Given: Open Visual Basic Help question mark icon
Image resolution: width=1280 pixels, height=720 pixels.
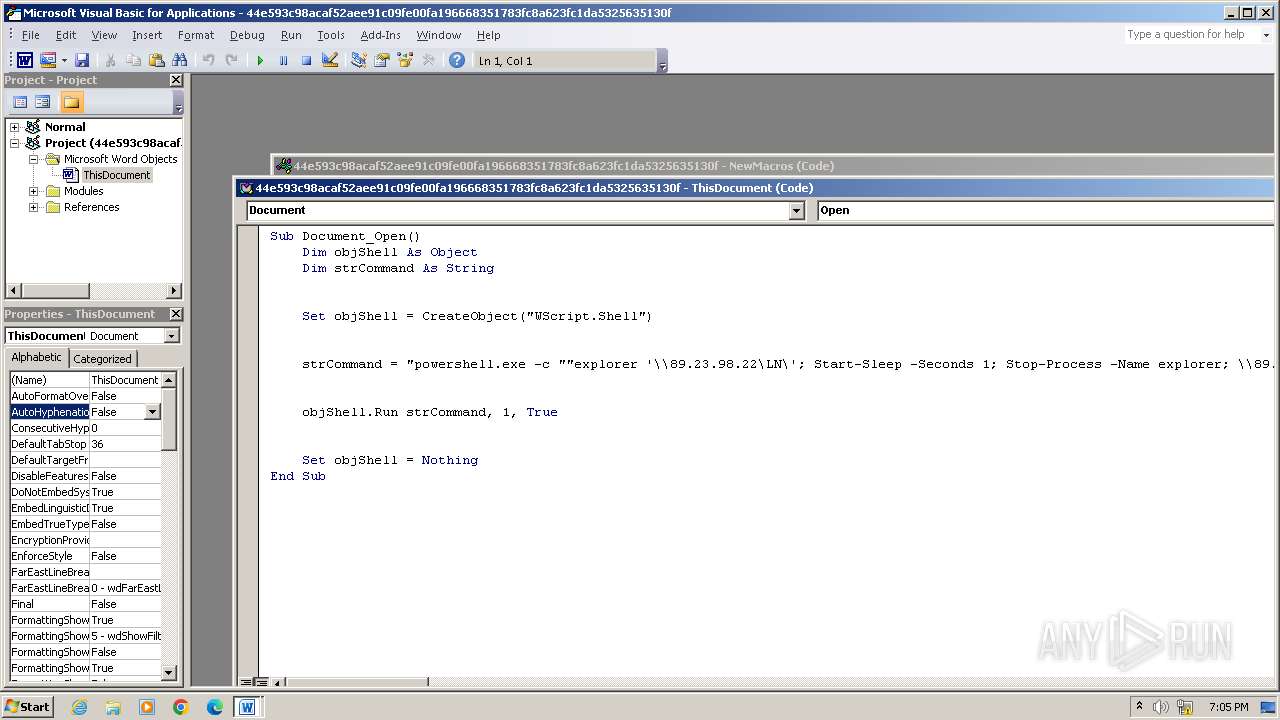Looking at the screenshot, I should [457, 61].
